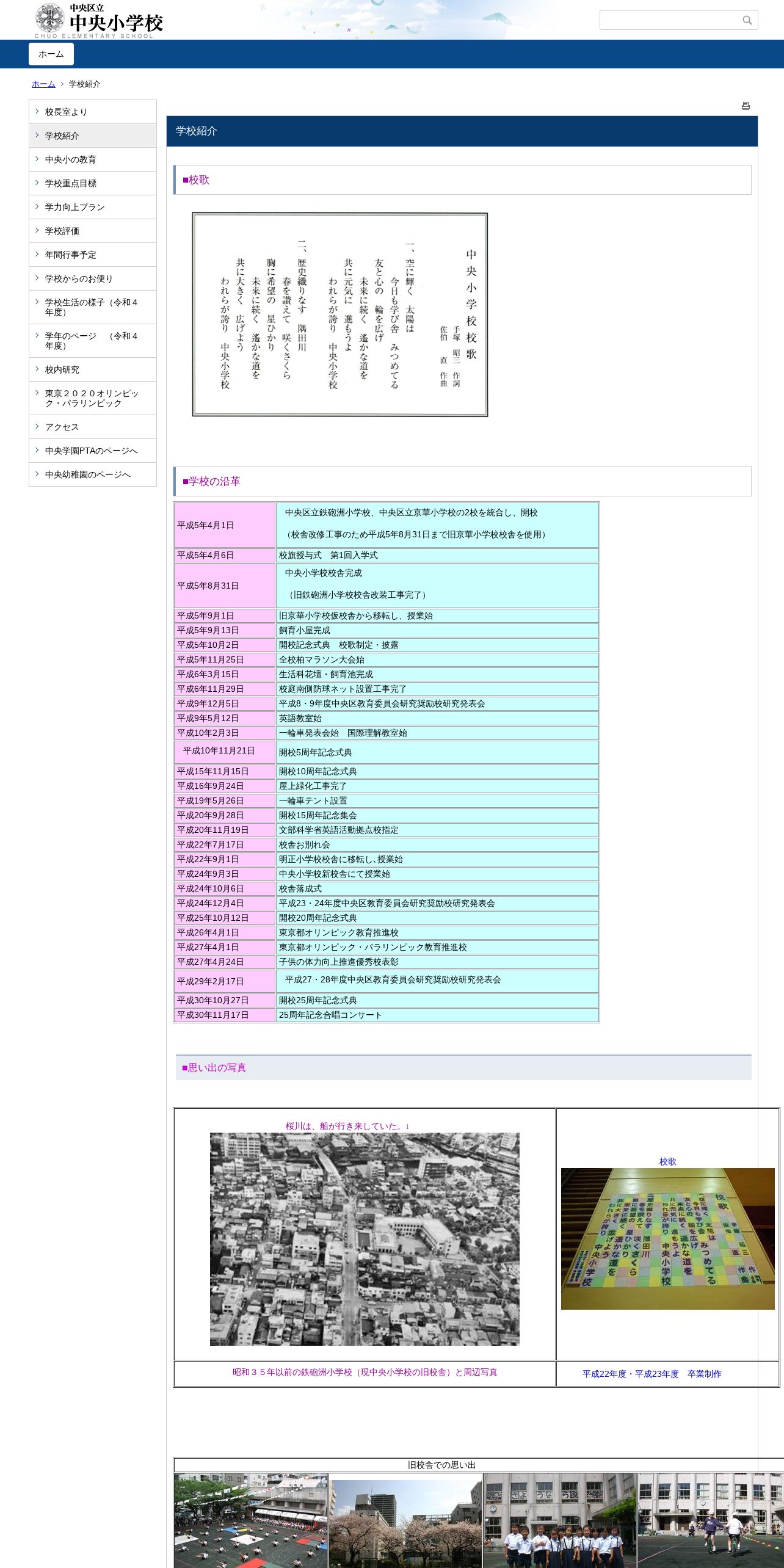The width and height of the screenshot is (784, 1568).
Task: Click the school song lyrics image
Action: [340, 314]
